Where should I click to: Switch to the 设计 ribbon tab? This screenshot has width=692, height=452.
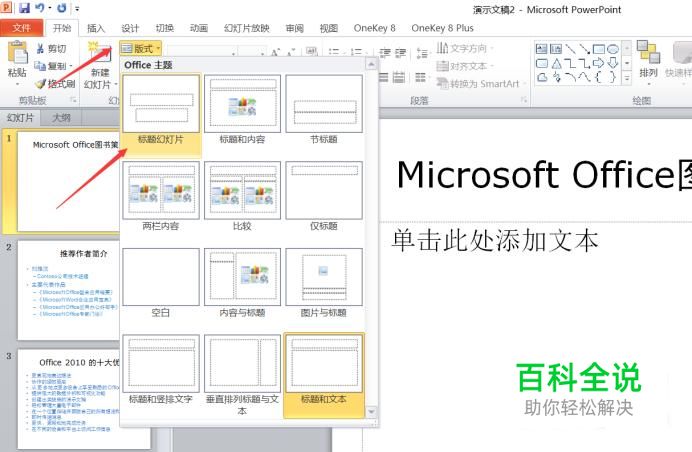point(130,28)
